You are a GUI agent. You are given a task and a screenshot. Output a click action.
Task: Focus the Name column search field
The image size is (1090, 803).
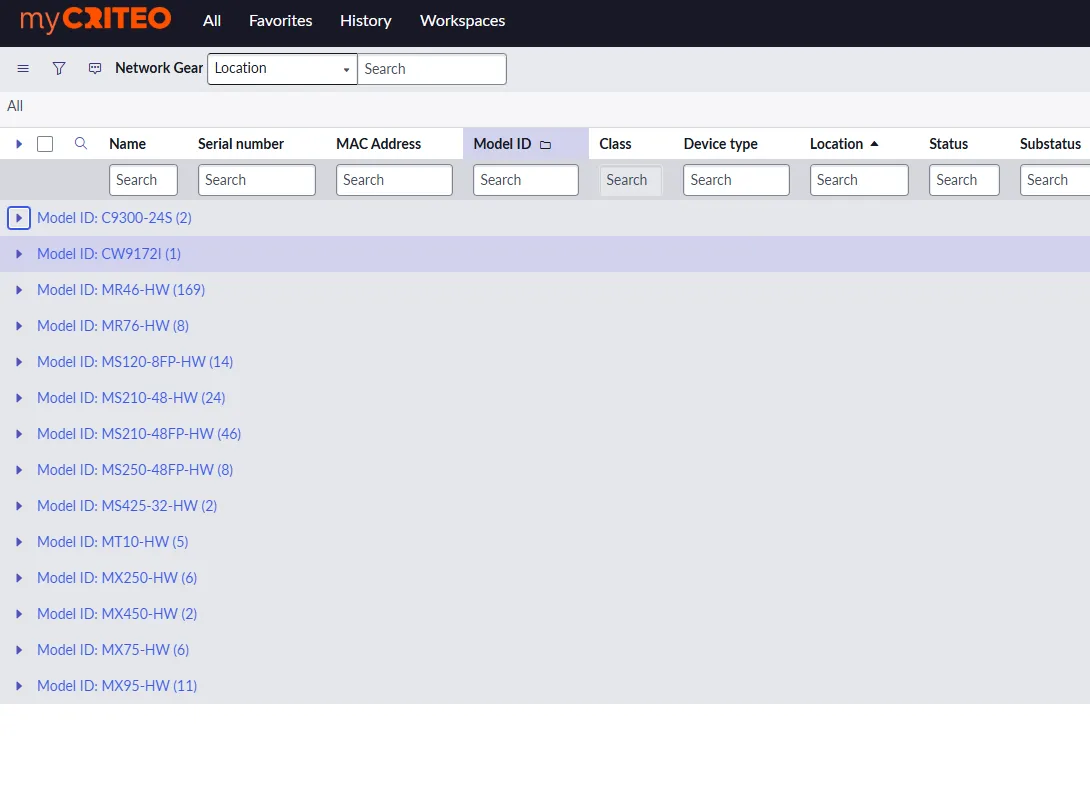coord(143,180)
